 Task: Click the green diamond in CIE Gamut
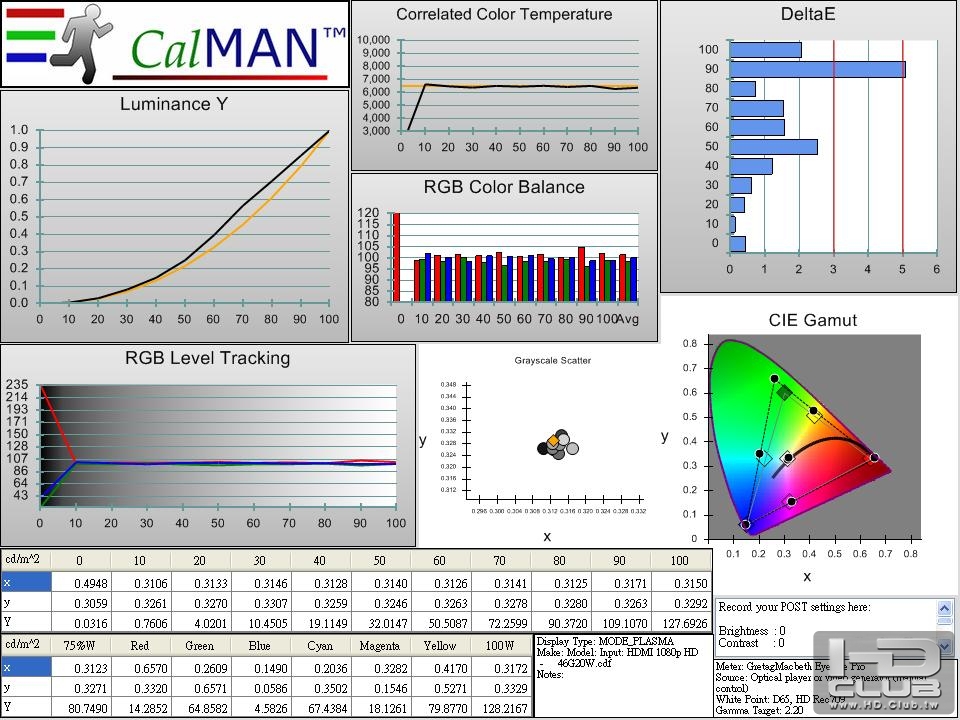pos(784,392)
